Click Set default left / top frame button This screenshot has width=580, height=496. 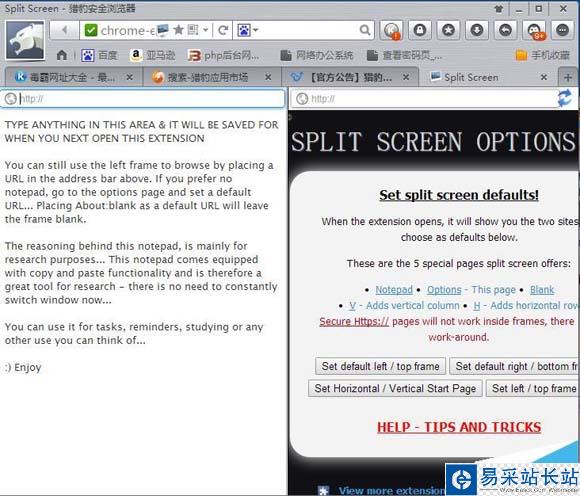380,366
